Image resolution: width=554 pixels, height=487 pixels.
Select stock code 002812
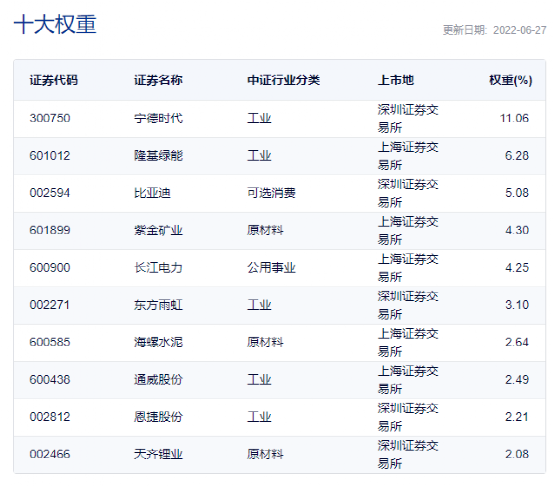click(50, 417)
